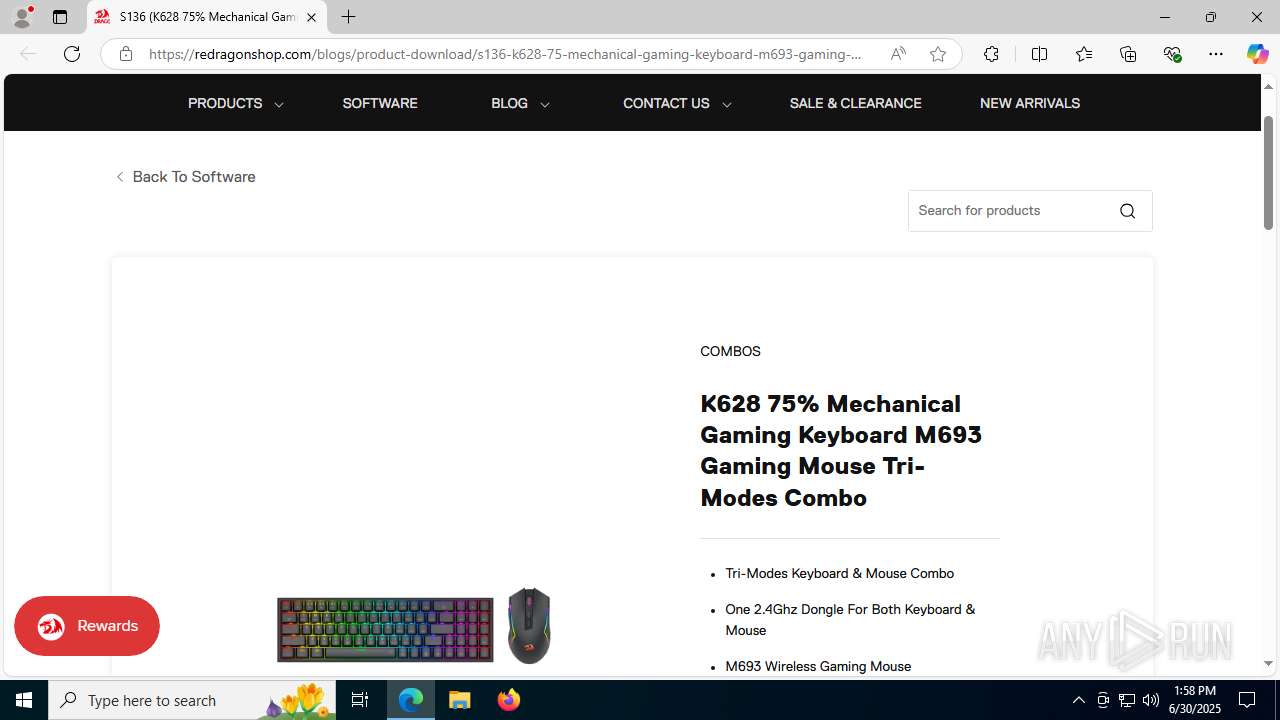Screen dimensions: 1280x720
Task: Open network status tray icon
Action: coord(1127,700)
